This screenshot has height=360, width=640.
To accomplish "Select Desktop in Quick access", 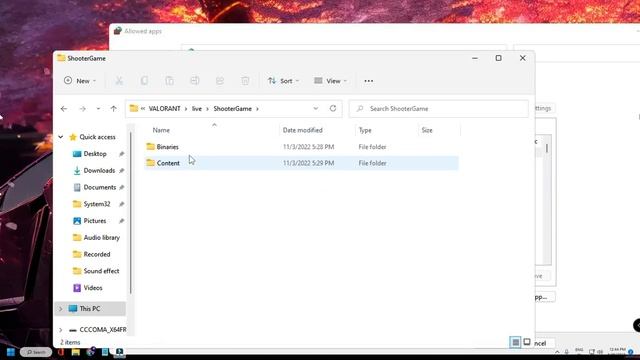I will pyautogui.click(x=95, y=154).
